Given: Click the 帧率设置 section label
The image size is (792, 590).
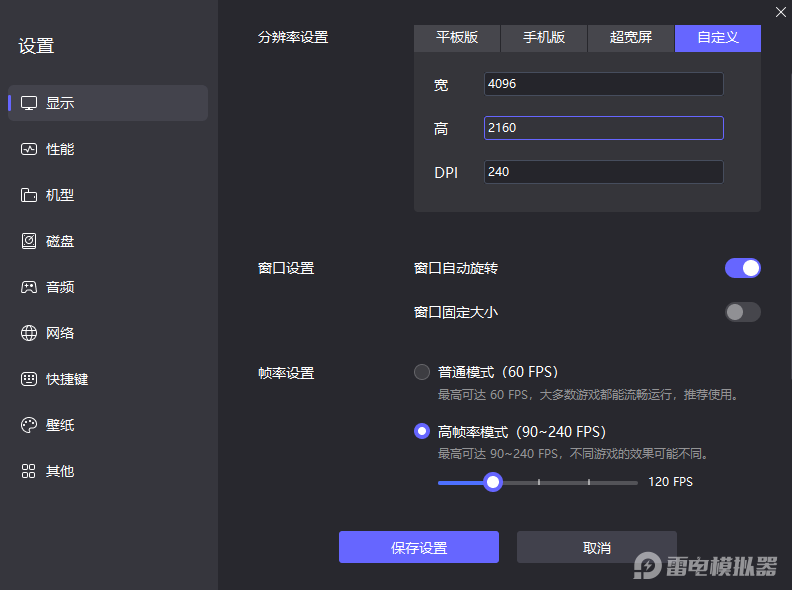Looking at the screenshot, I should [286, 373].
